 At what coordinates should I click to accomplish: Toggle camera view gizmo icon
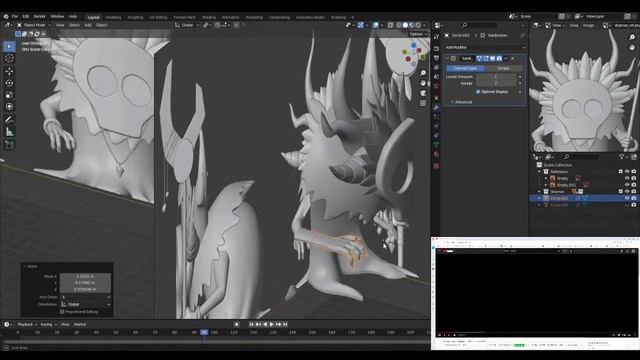423,93
